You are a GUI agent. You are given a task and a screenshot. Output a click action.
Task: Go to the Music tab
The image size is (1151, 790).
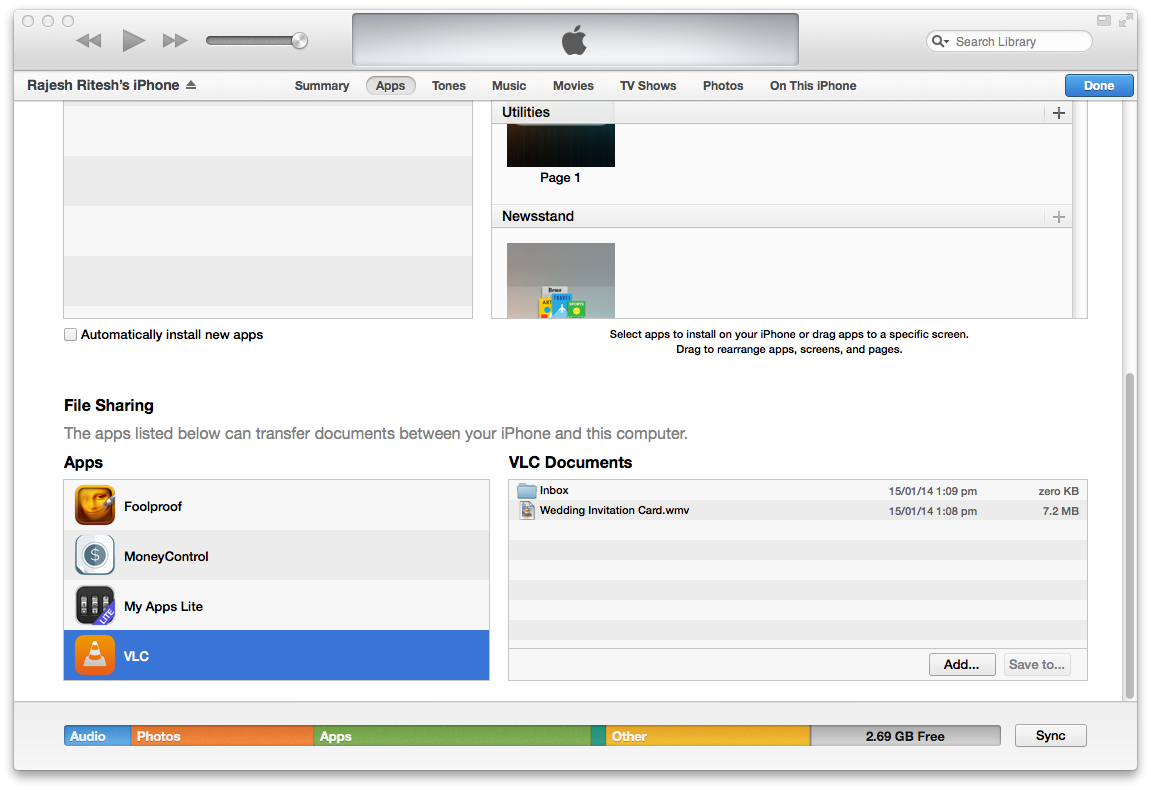[509, 86]
